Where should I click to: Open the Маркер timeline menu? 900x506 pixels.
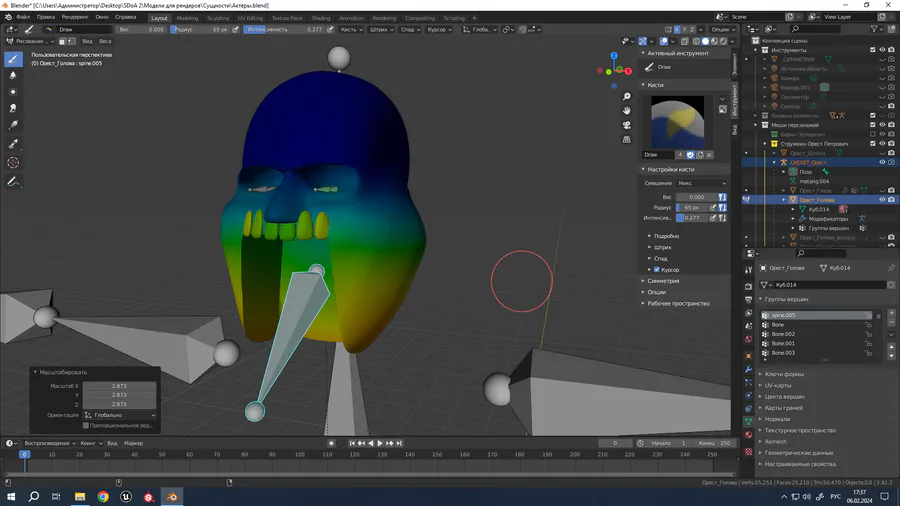[133, 443]
